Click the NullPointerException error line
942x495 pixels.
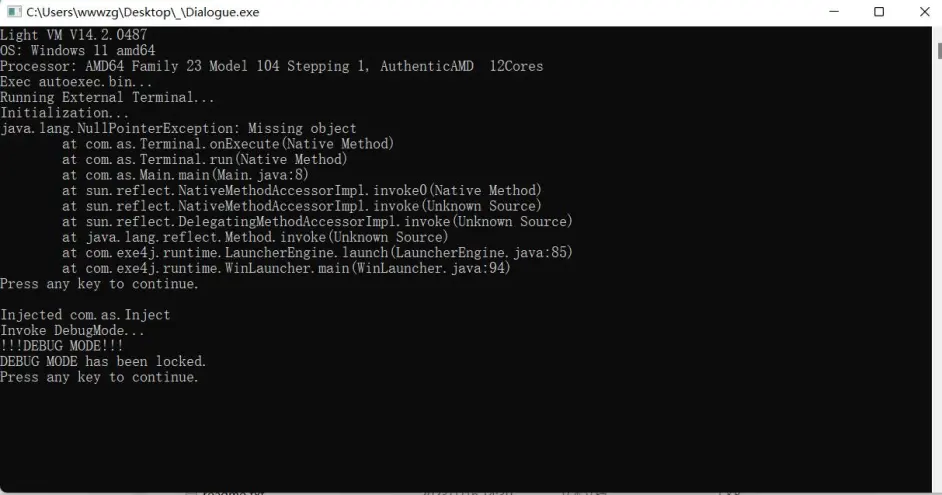click(178, 129)
